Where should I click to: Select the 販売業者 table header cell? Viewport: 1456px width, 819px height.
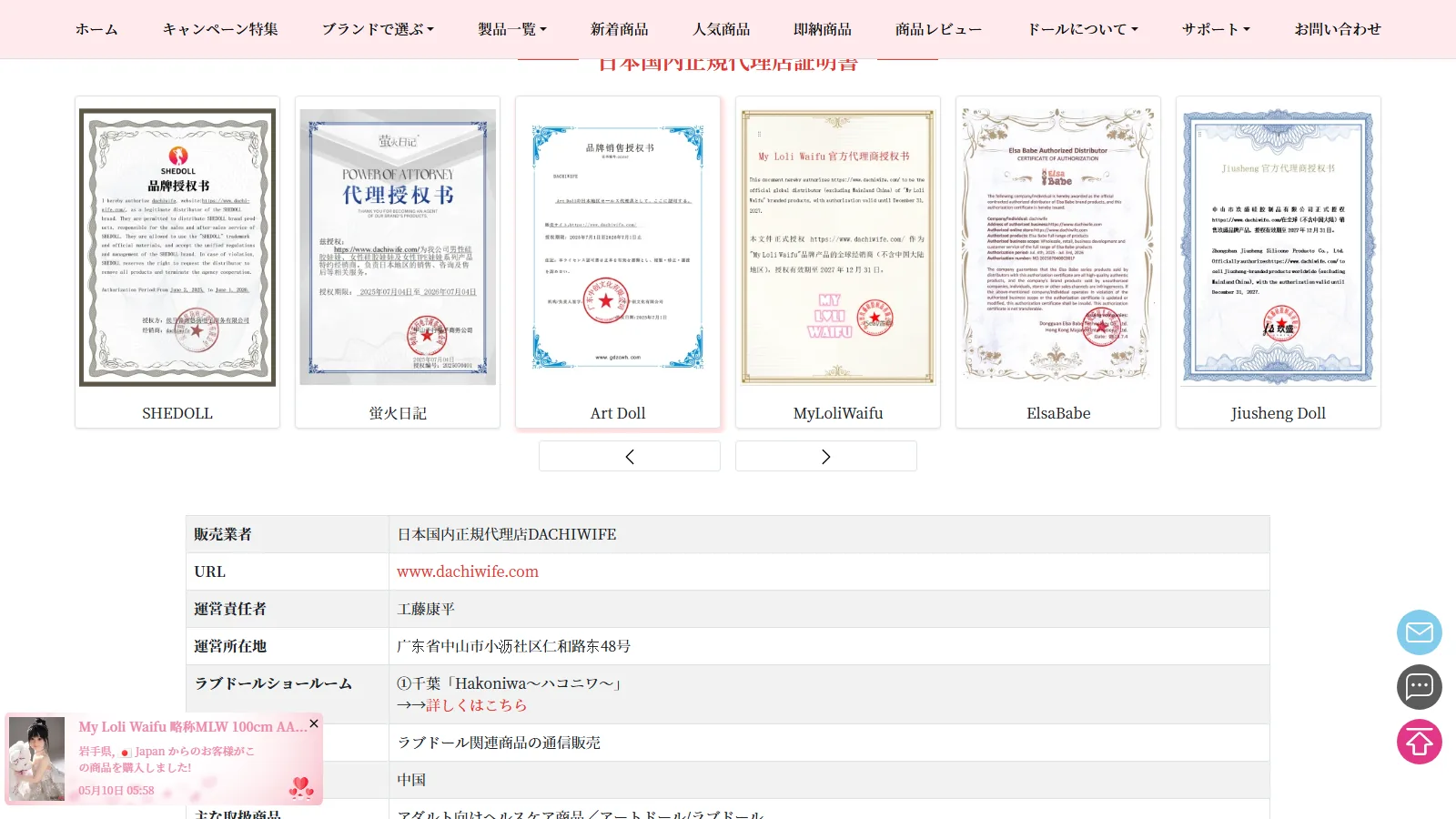pyautogui.click(x=288, y=534)
